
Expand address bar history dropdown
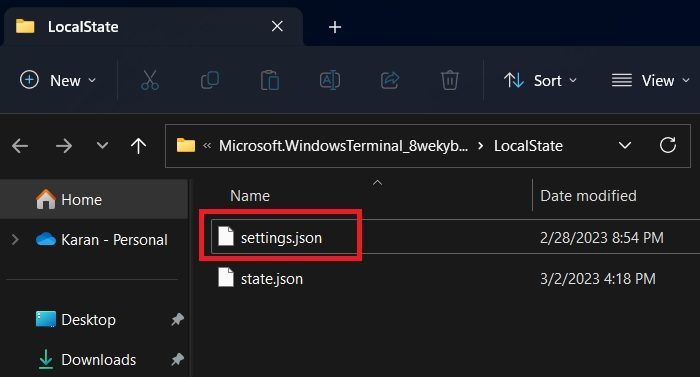point(625,145)
